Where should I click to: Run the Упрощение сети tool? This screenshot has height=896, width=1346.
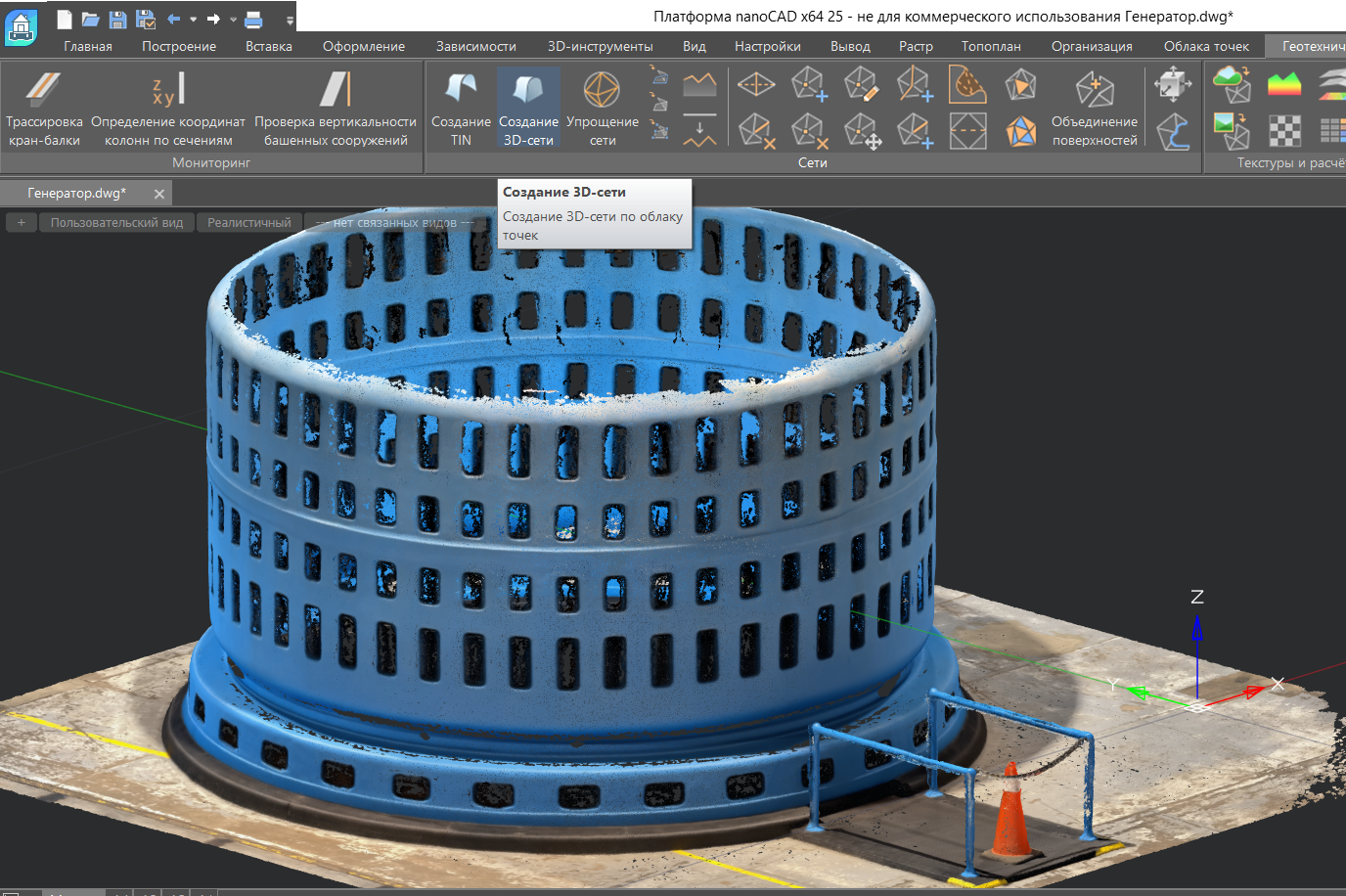[x=602, y=108]
